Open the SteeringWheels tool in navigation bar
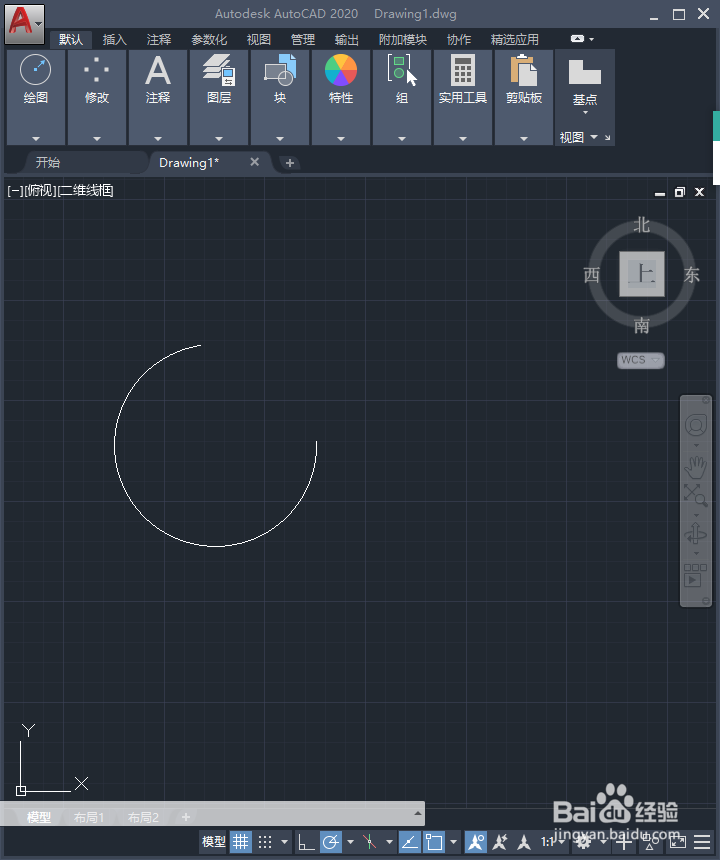Screen dimensions: 720x860 [696, 425]
